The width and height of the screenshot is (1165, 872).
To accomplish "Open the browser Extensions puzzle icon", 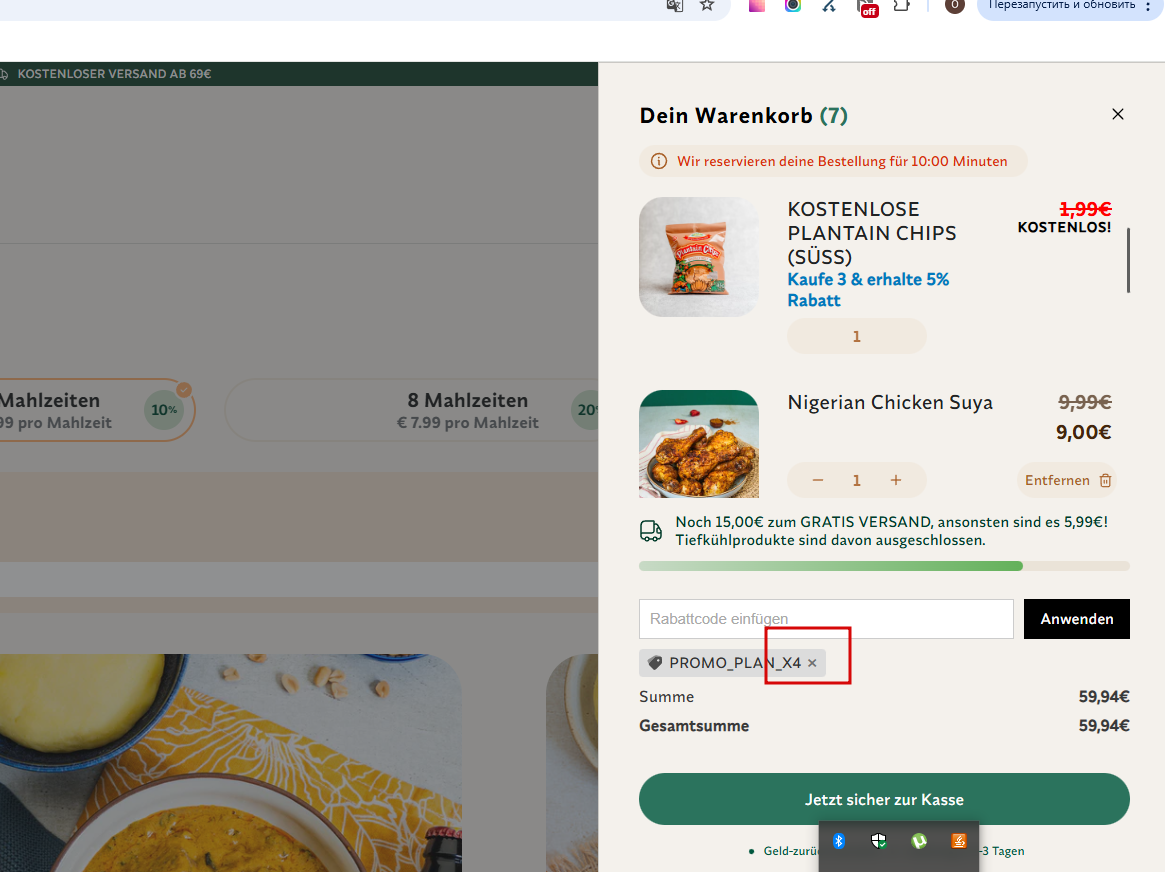I will point(901,5).
